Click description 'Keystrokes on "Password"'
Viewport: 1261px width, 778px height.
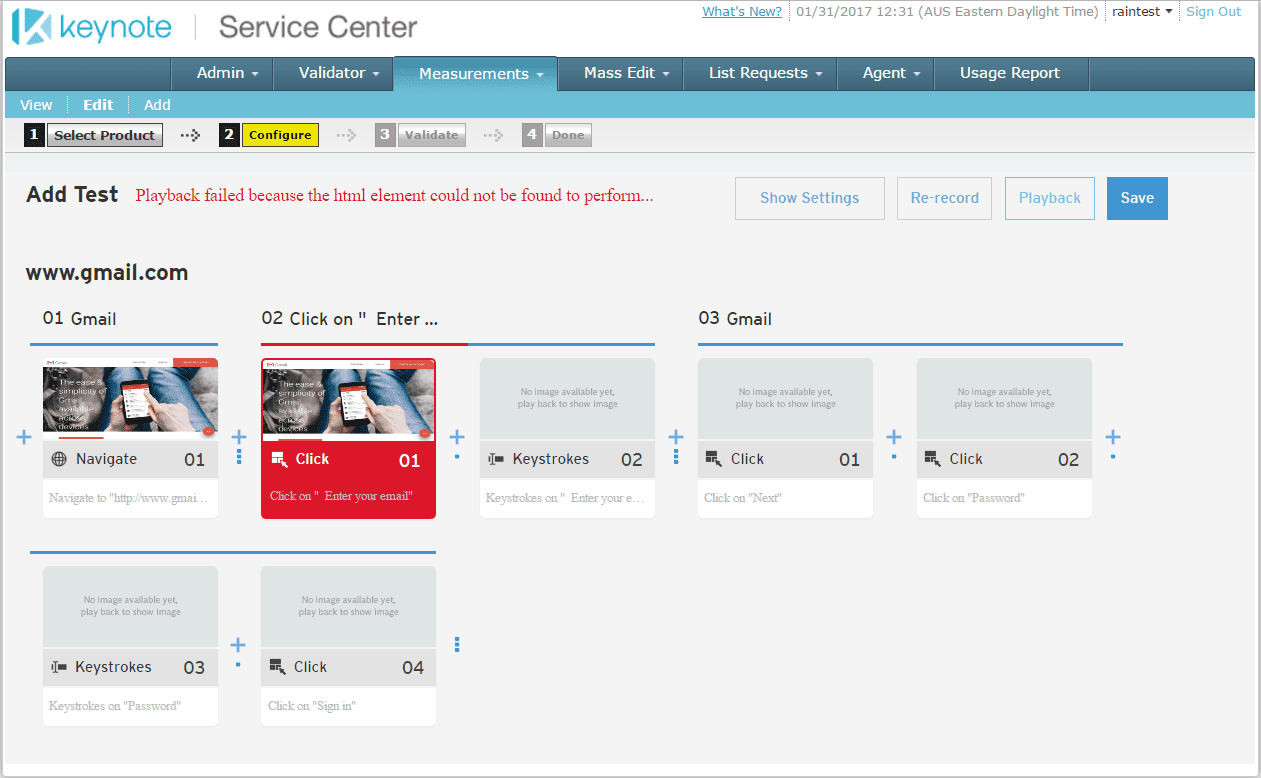tap(115, 705)
